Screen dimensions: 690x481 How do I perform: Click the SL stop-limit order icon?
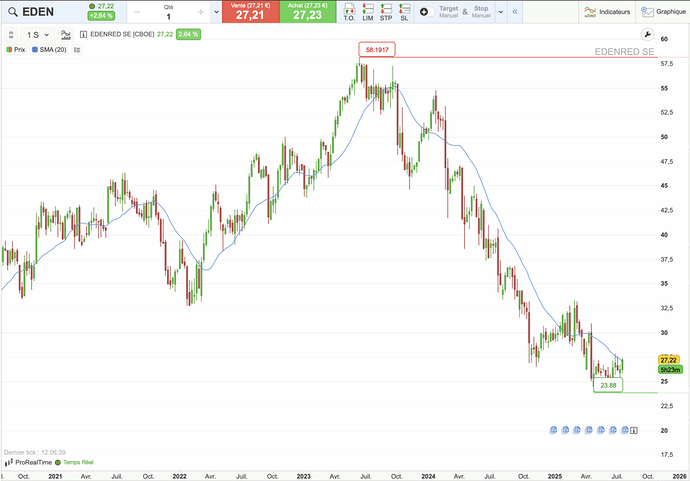[404, 12]
